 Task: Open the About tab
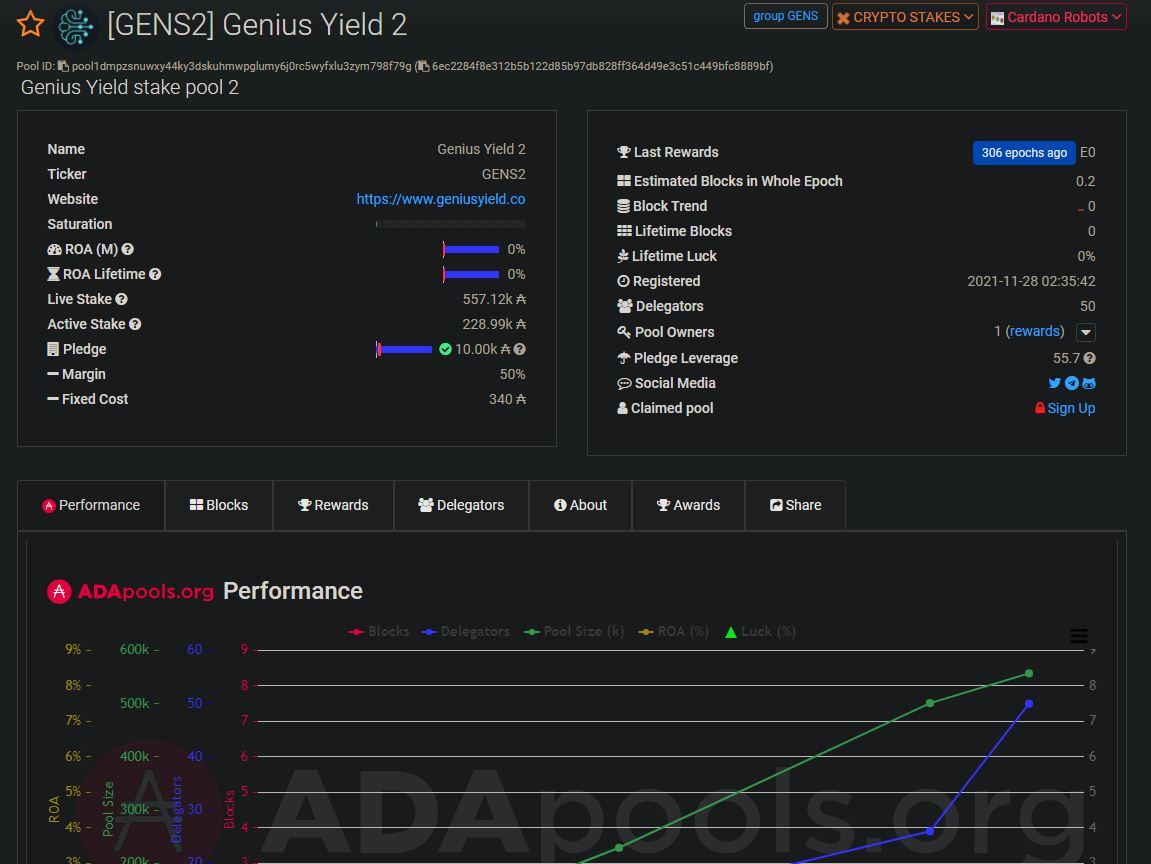pyautogui.click(x=580, y=505)
